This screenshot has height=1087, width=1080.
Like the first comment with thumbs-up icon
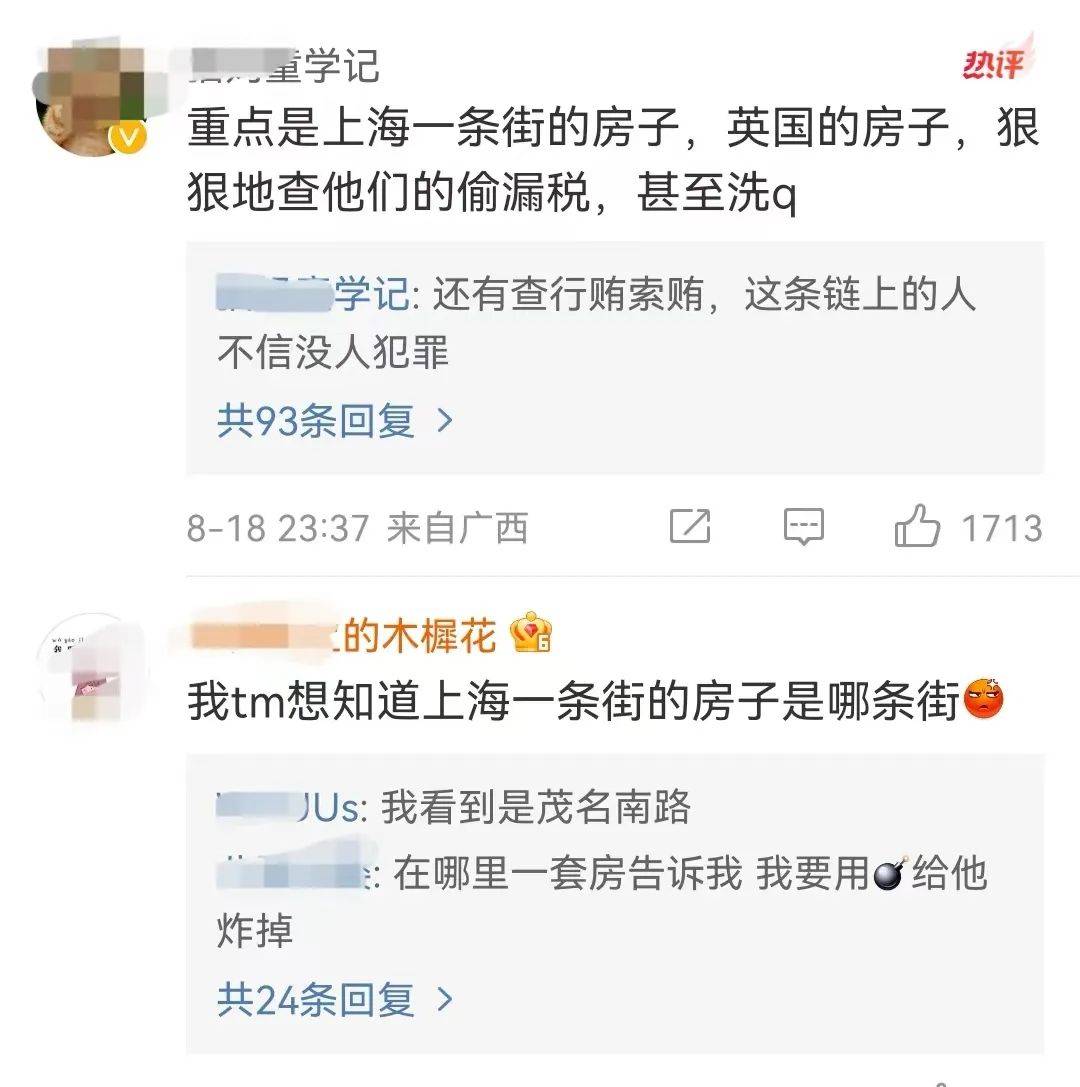[x=917, y=525]
